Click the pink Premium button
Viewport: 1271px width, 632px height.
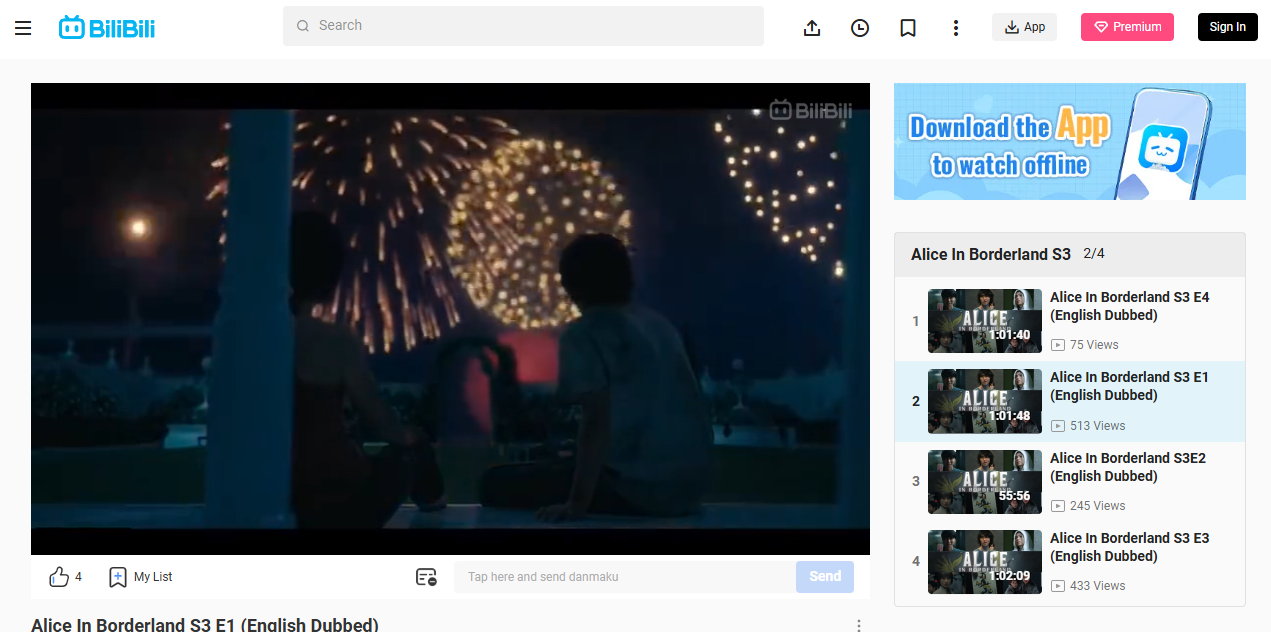(1127, 27)
